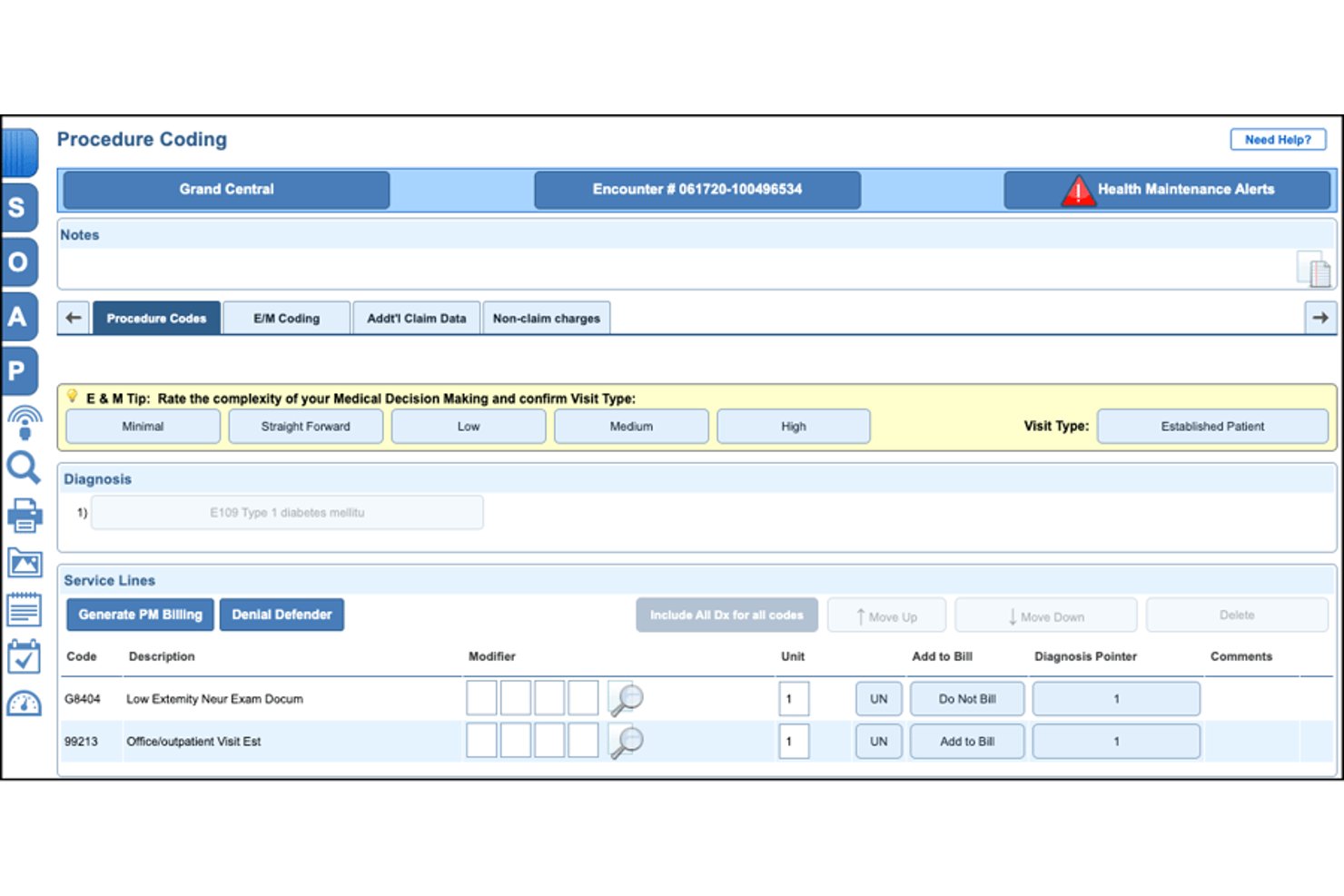Image resolution: width=1344 pixels, height=896 pixels.
Task: Select the 99213 code cell
Action: [81, 742]
